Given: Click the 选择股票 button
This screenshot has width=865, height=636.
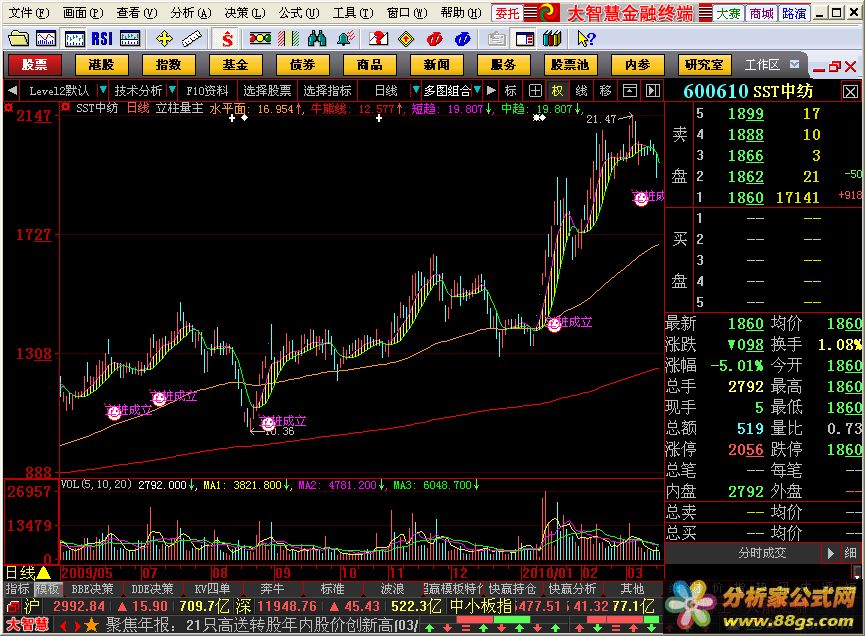Looking at the screenshot, I should coord(268,90).
